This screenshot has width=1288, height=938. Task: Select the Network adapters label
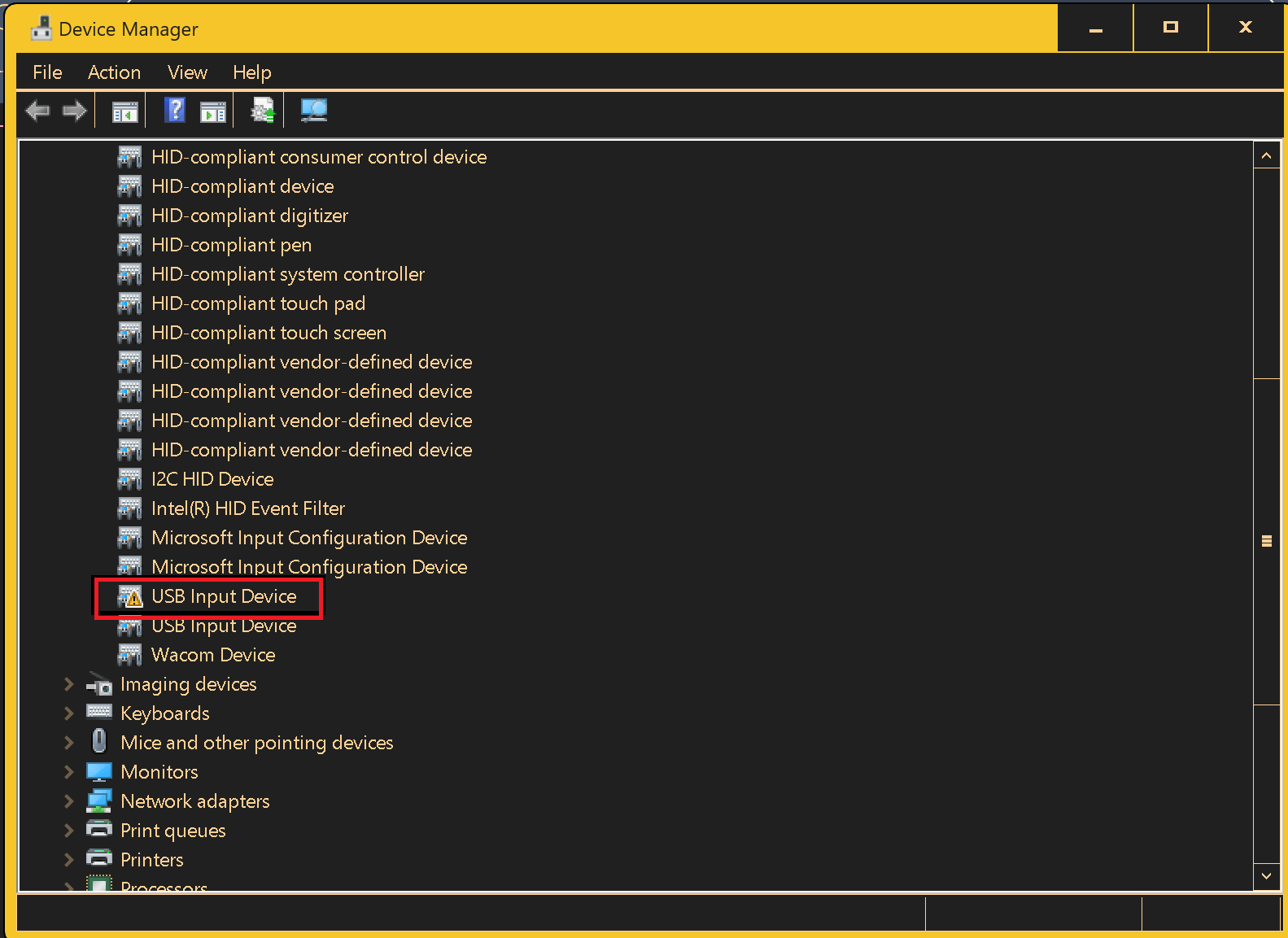point(195,801)
